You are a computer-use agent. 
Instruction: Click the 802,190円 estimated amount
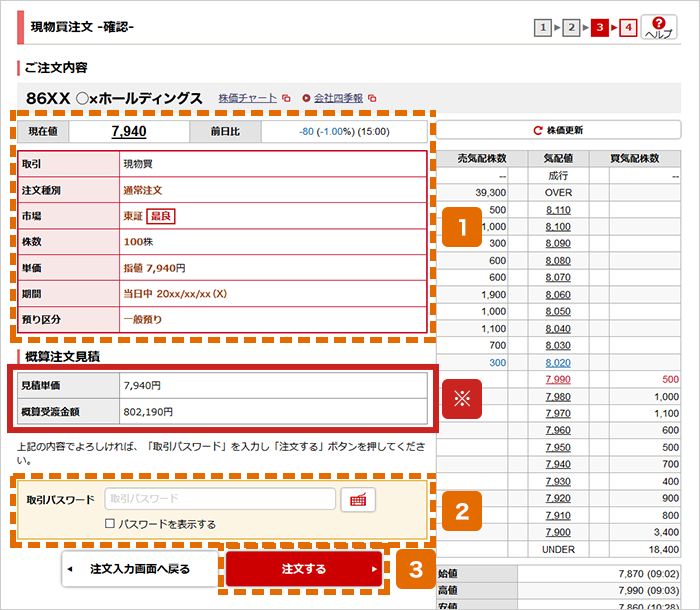click(148, 412)
